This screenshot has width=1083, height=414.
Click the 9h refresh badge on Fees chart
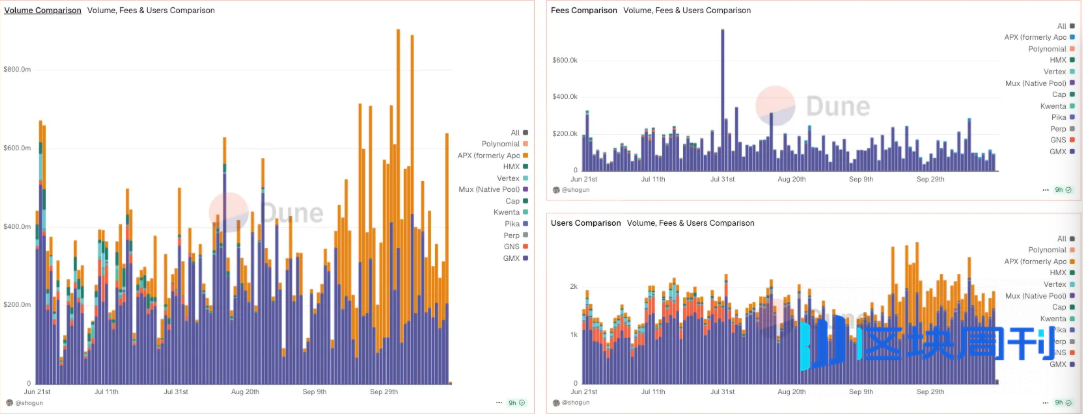pyautogui.click(x=1066, y=189)
